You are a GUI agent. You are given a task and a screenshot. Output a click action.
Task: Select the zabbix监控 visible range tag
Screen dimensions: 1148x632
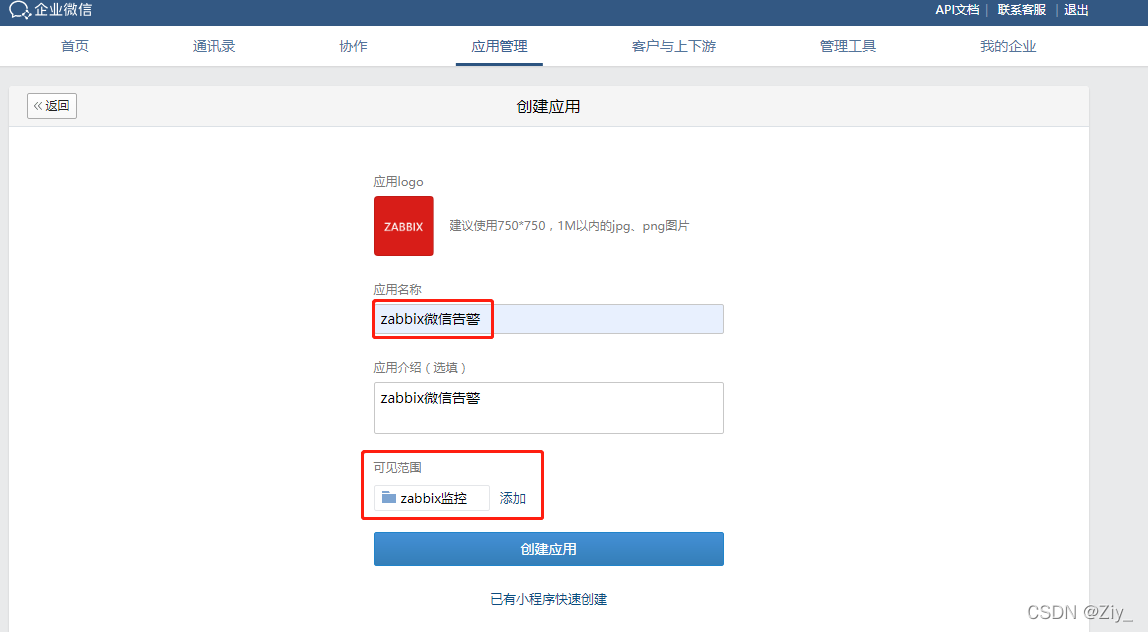[x=431, y=498]
